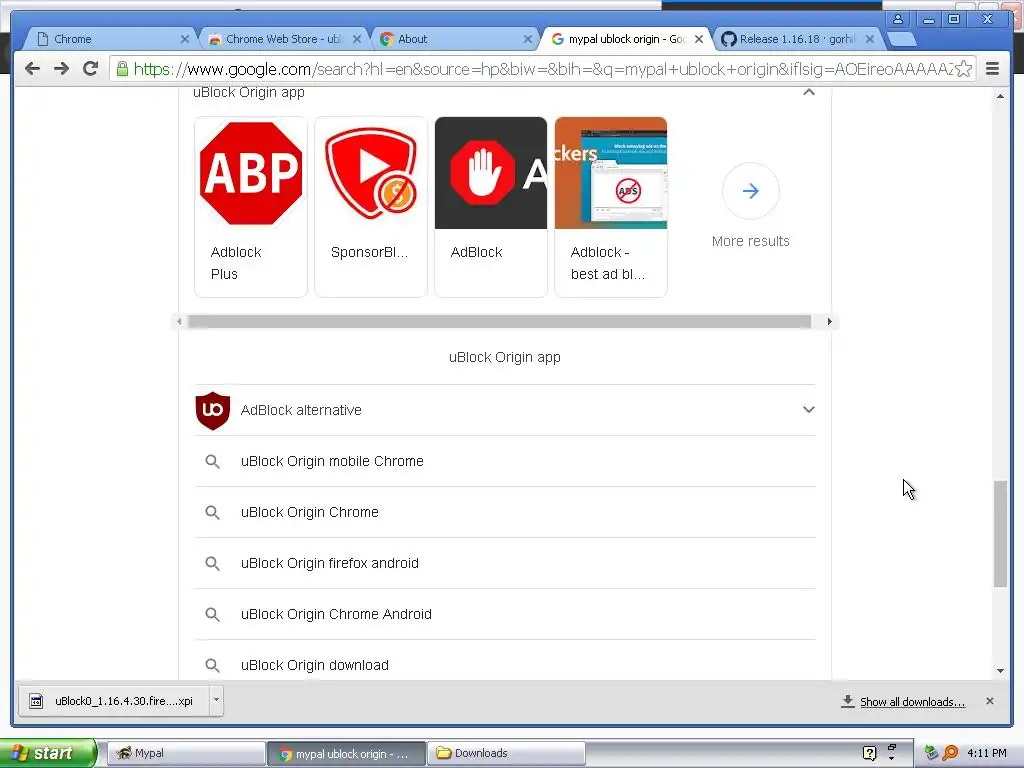The width and height of the screenshot is (1024, 768).
Task: Click the page scrollbar down arrow
Action: pos(1000,671)
